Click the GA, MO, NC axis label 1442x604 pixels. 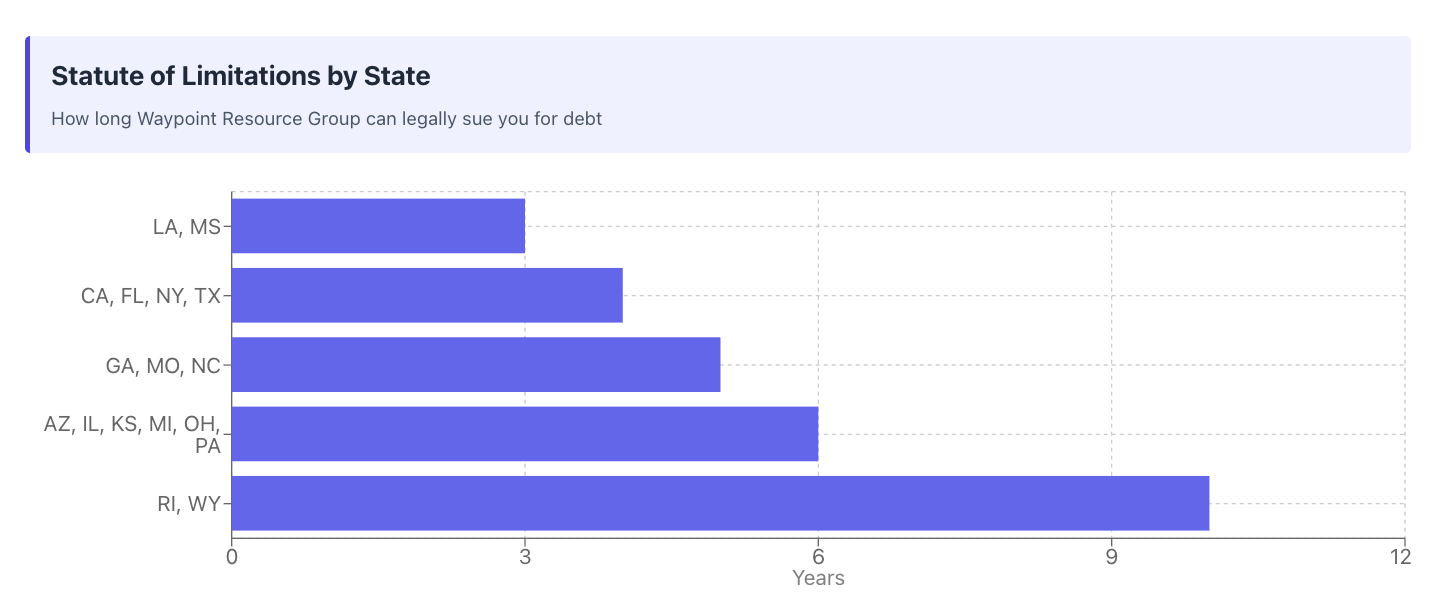163,366
